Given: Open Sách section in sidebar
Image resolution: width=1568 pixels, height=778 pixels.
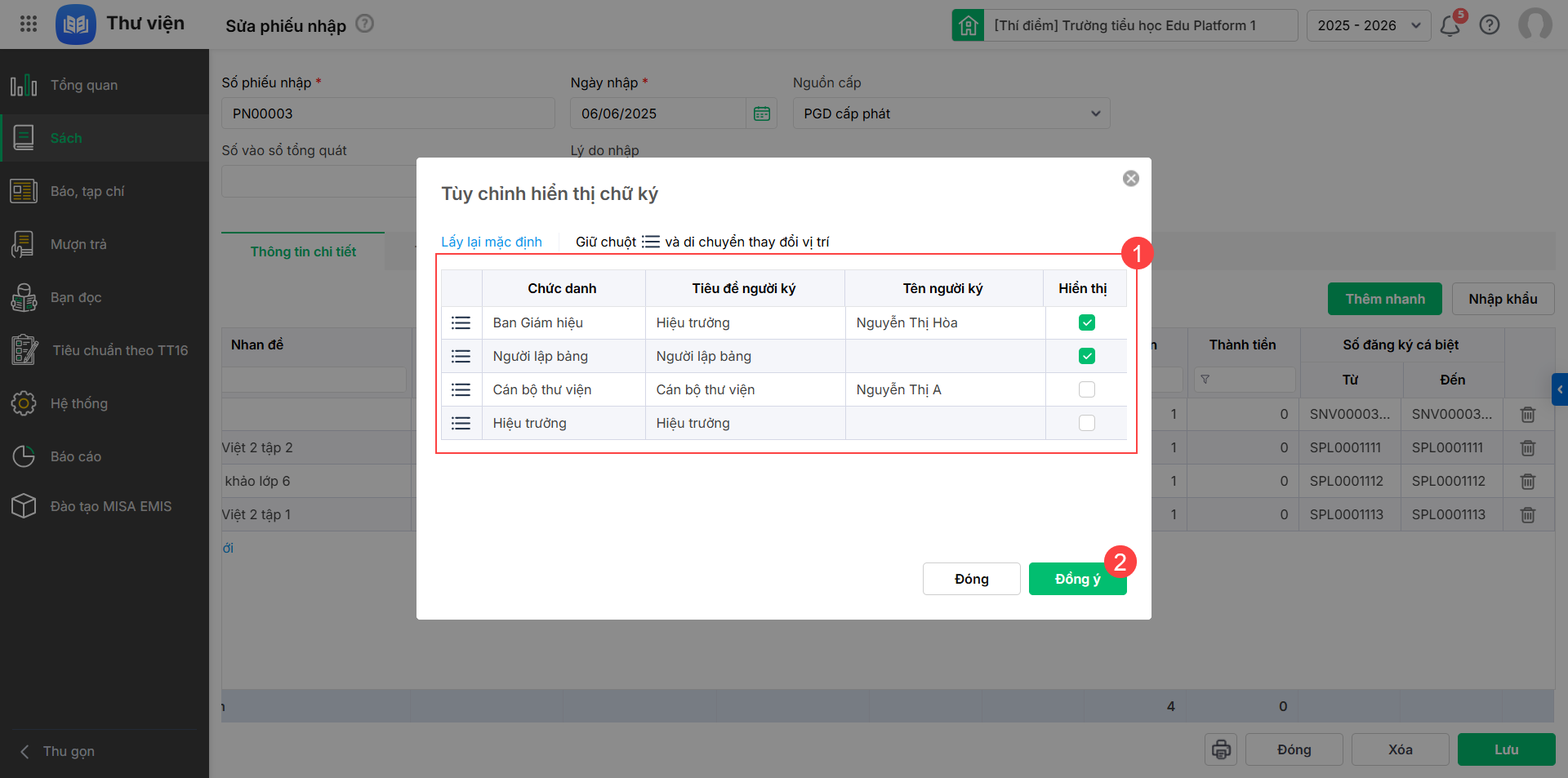Looking at the screenshot, I should click(105, 138).
